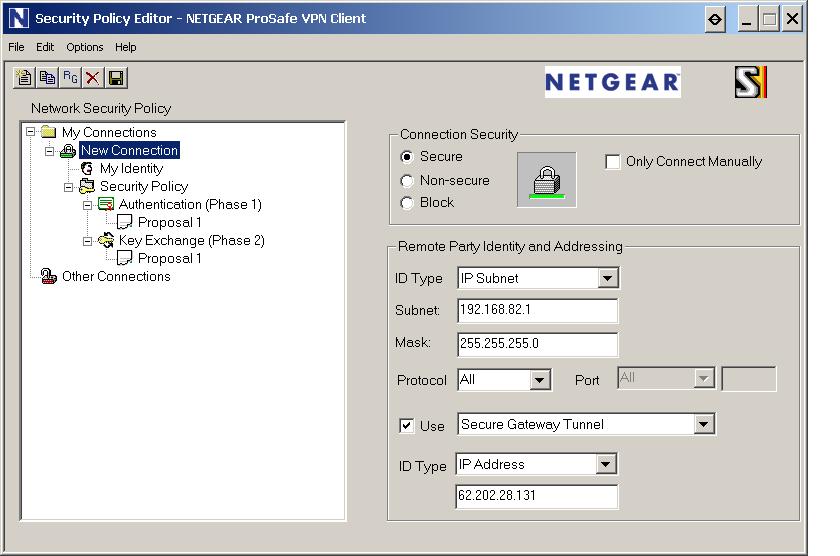The height and width of the screenshot is (556, 840).
Task: Open the gateway ID Type IP Address dropdown
Action: pos(605,464)
